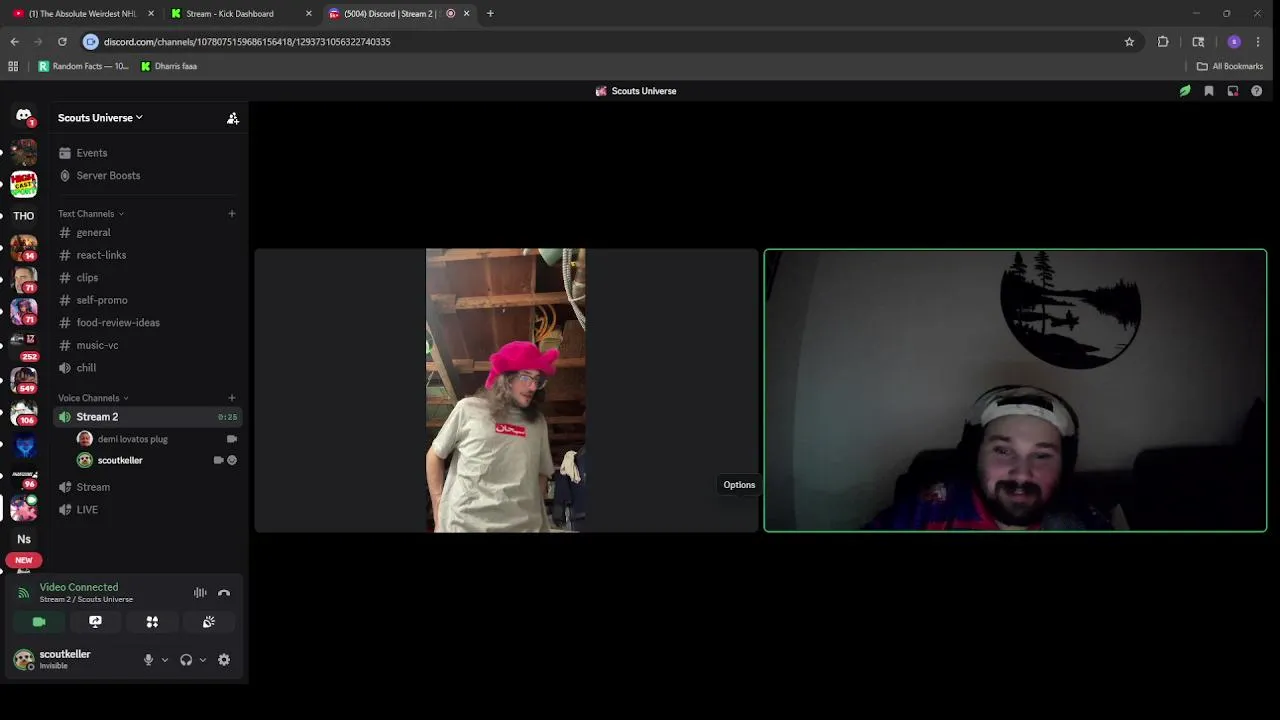Screen dimensions: 1280x720
Task: Join the Stream voice channel
Action: point(150,487)
